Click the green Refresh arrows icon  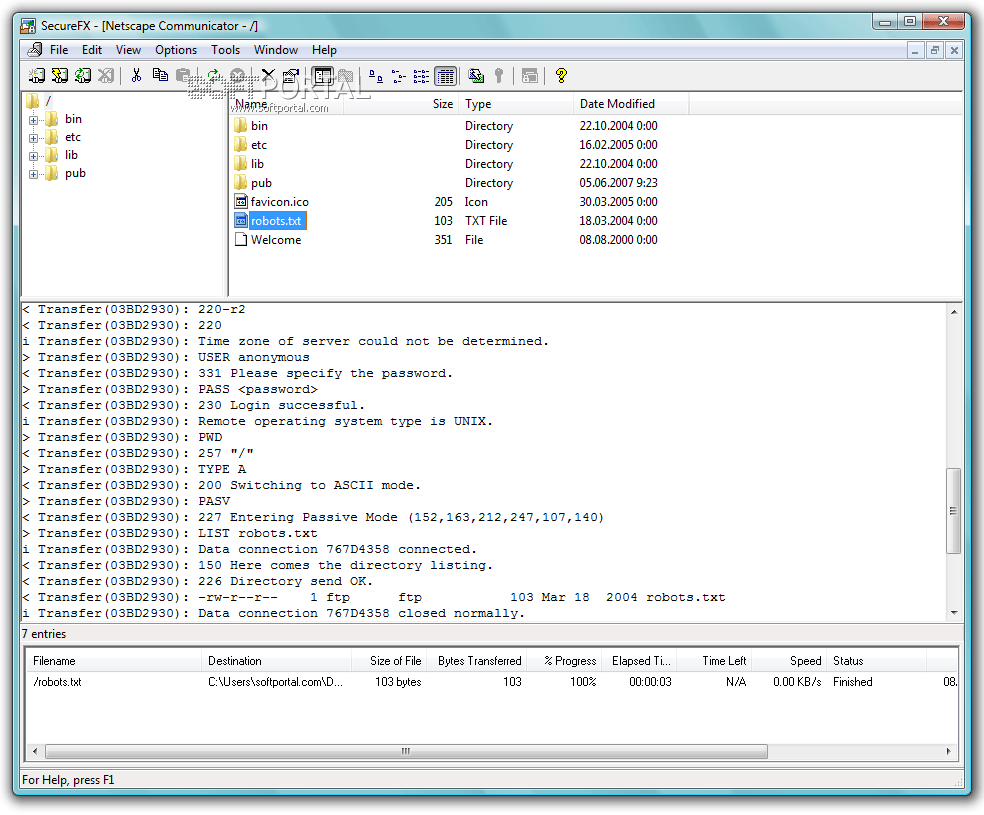[214, 76]
